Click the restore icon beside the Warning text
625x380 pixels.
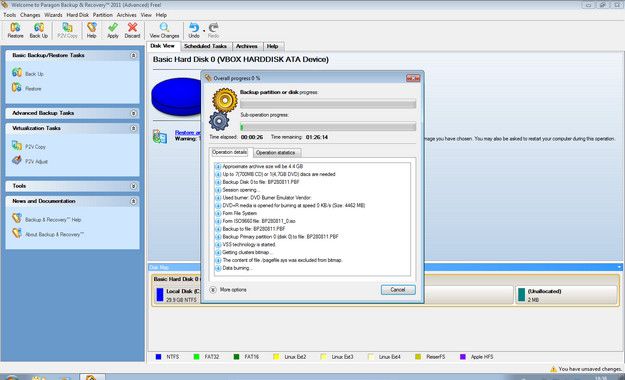click(160, 136)
